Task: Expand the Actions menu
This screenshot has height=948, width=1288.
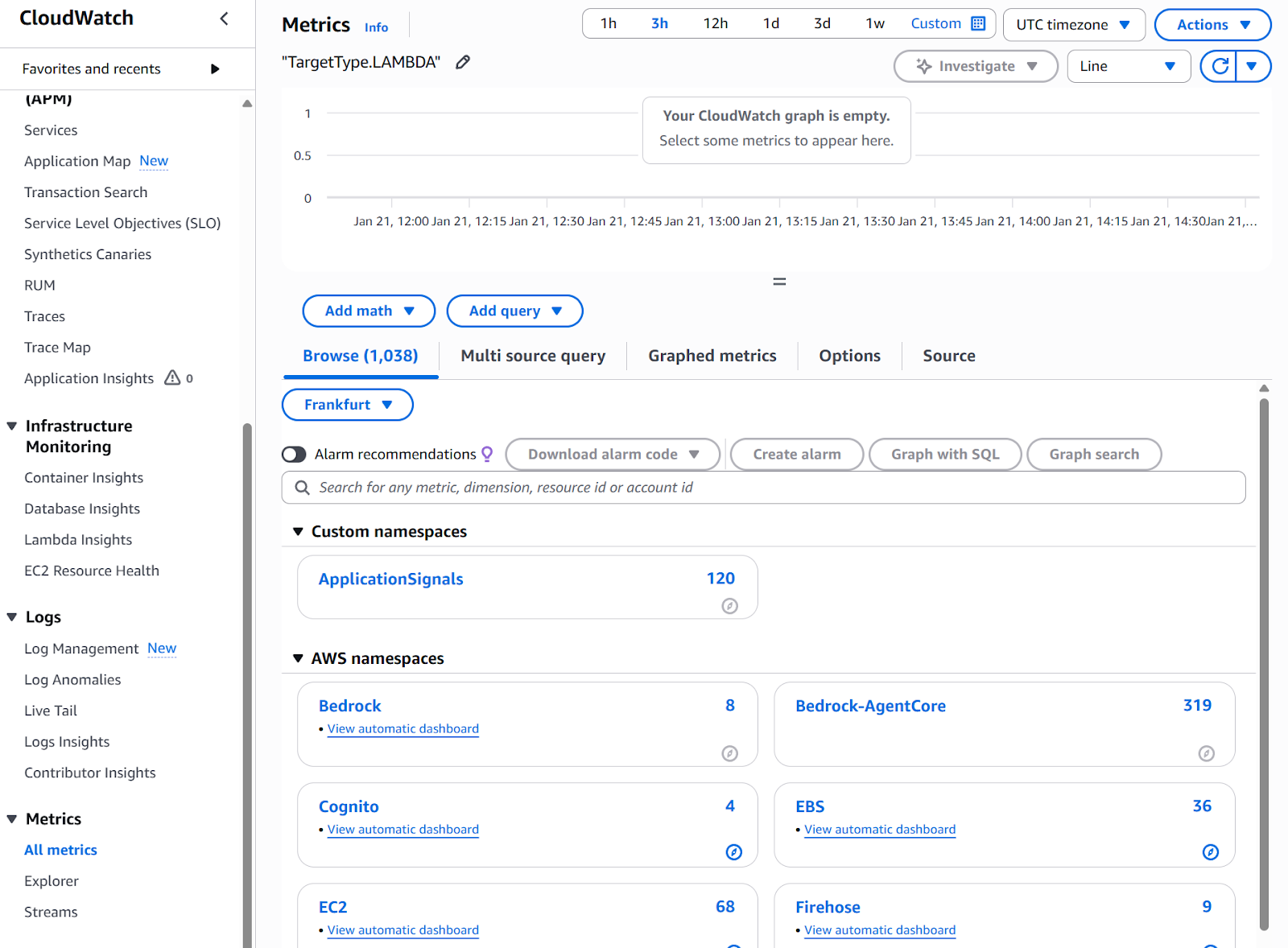Action: pyautogui.click(x=1212, y=25)
